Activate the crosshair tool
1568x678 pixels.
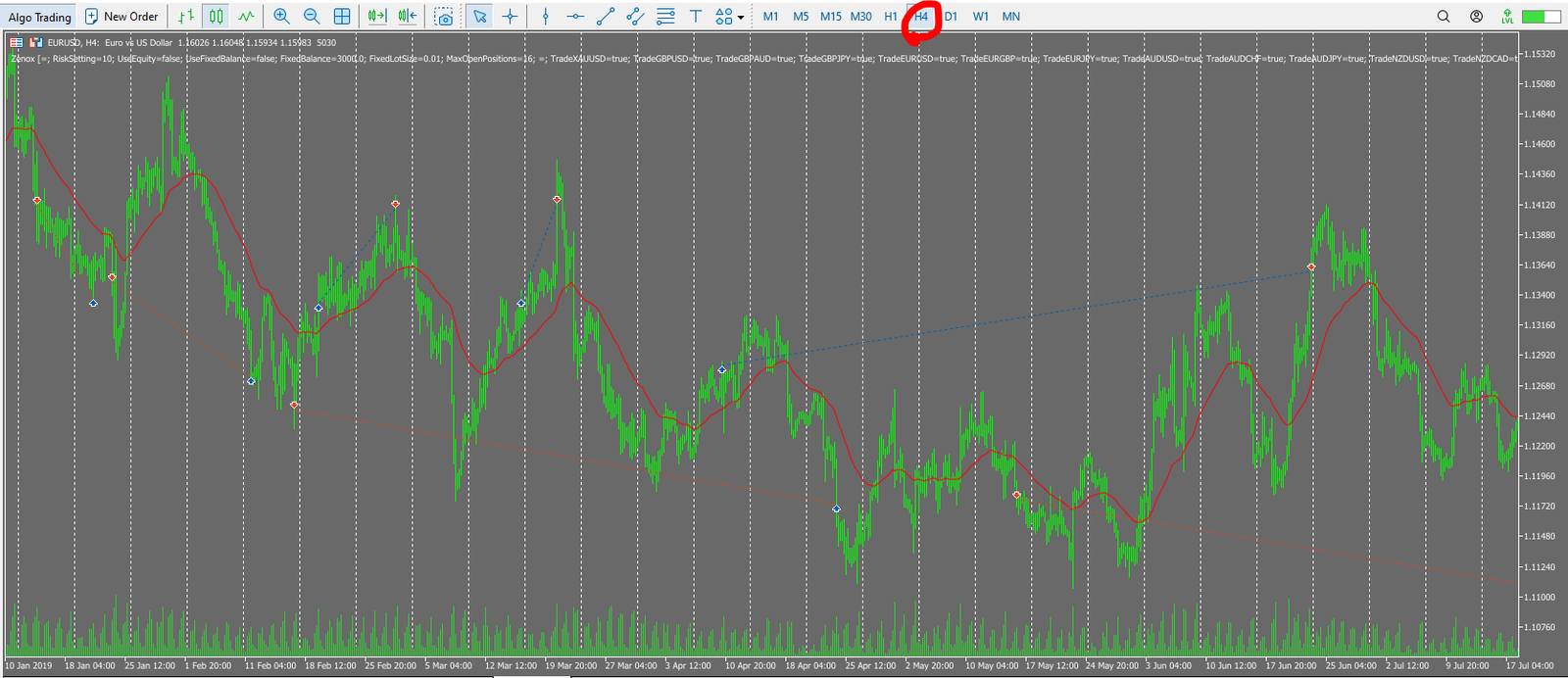tap(510, 17)
